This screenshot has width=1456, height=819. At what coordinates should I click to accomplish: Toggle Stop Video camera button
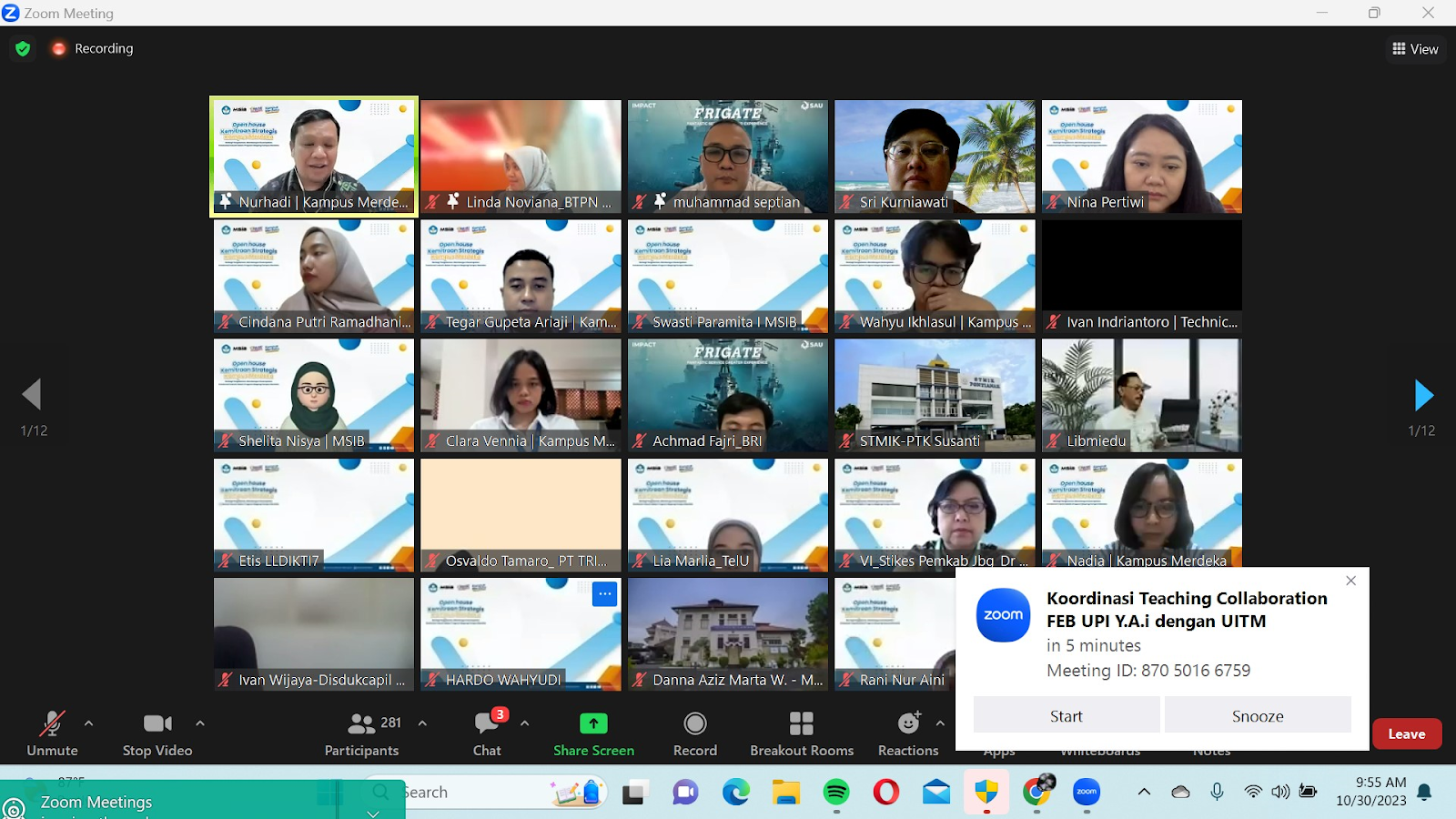(x=157, y=733)
